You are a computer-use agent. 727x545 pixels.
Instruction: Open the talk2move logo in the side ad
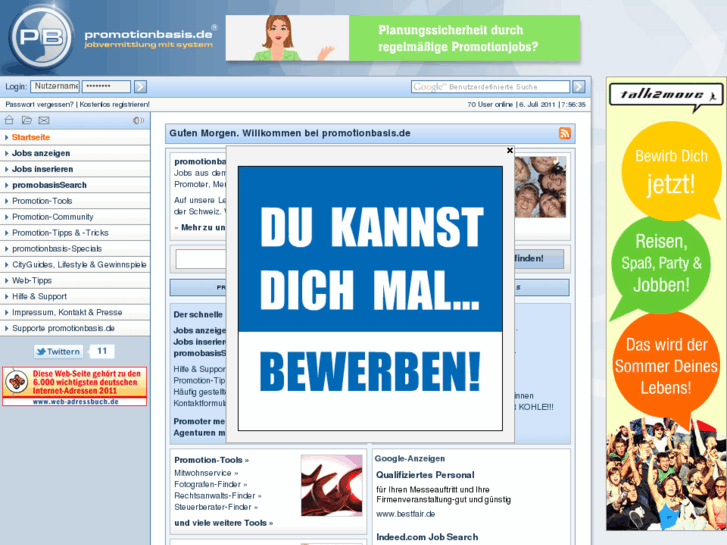[666, 96]
